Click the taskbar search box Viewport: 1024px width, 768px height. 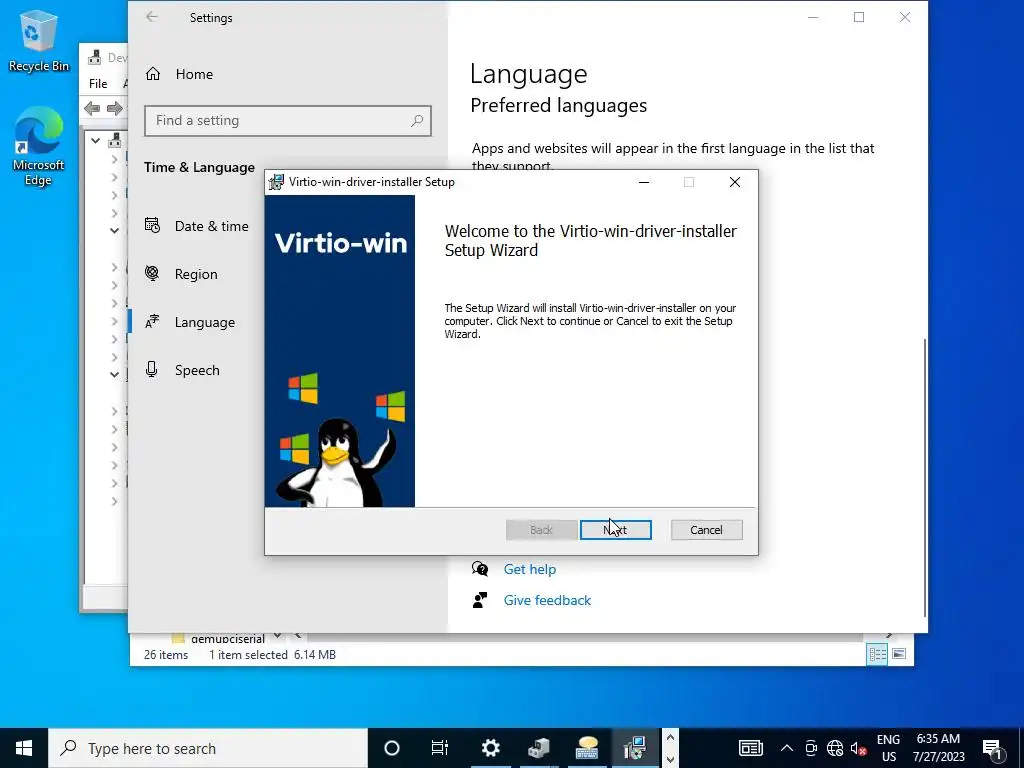pos(208,748)
